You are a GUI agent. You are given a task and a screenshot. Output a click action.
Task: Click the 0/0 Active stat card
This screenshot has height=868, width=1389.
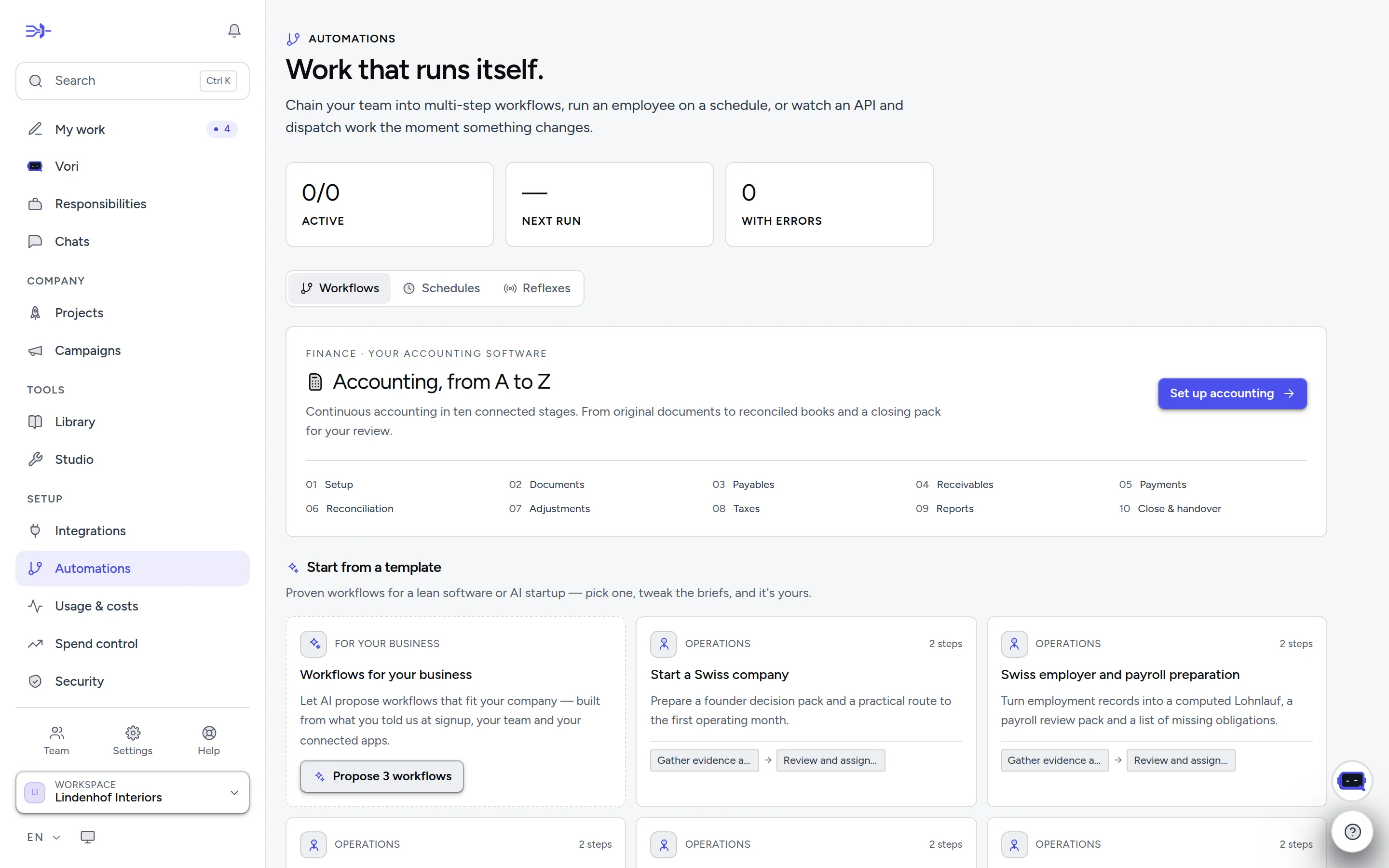tap(390, 204)
